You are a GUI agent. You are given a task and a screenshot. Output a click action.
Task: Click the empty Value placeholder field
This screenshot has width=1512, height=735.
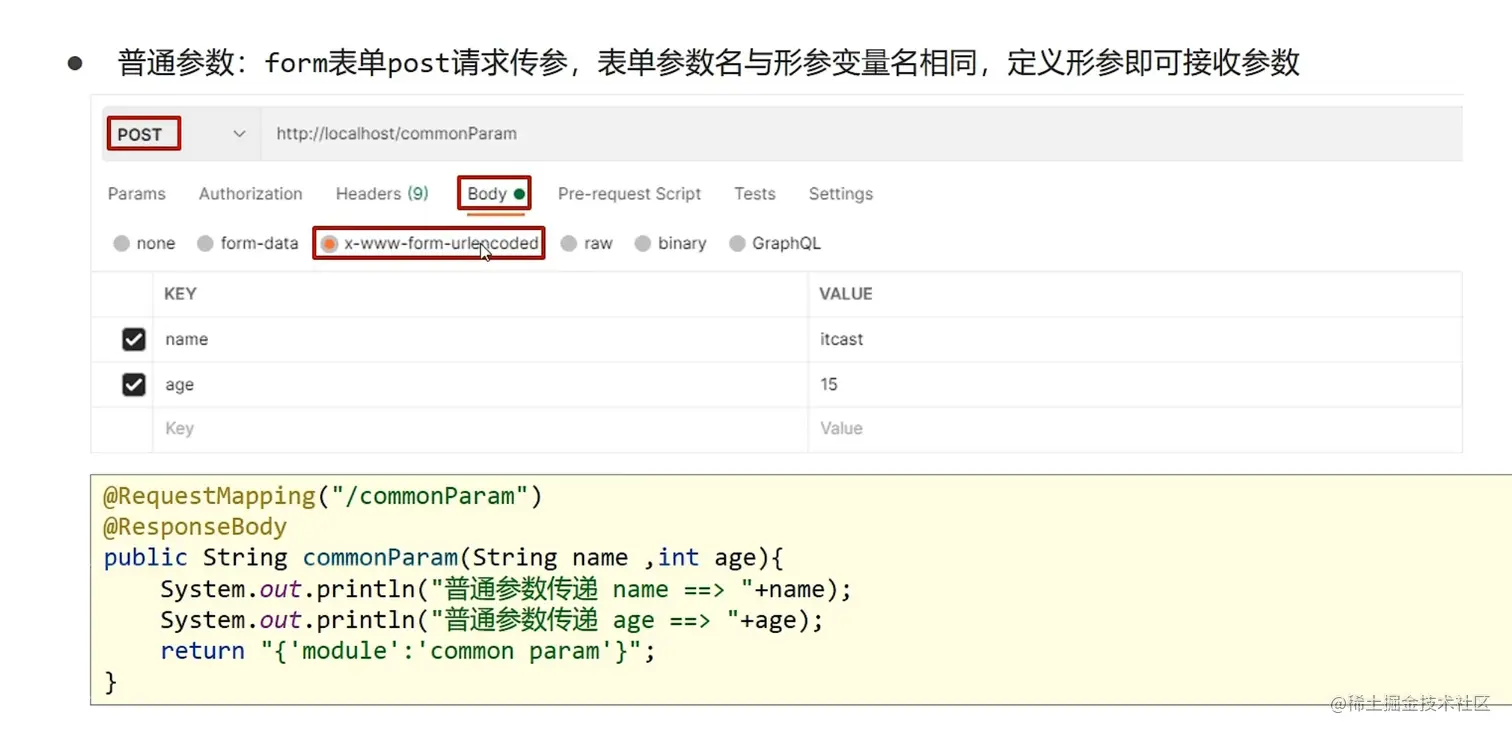(1135, 429)
